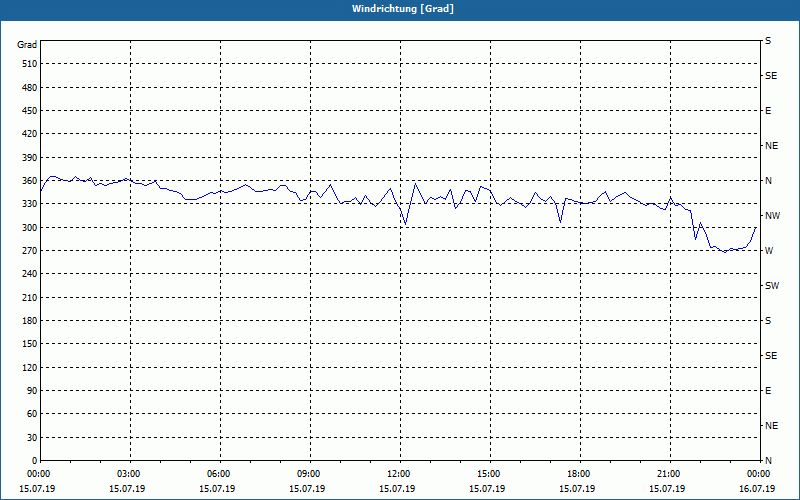Select the E compass label beside the 450 gridline
Screen dimensions: 800x500
tap(768, 111)
